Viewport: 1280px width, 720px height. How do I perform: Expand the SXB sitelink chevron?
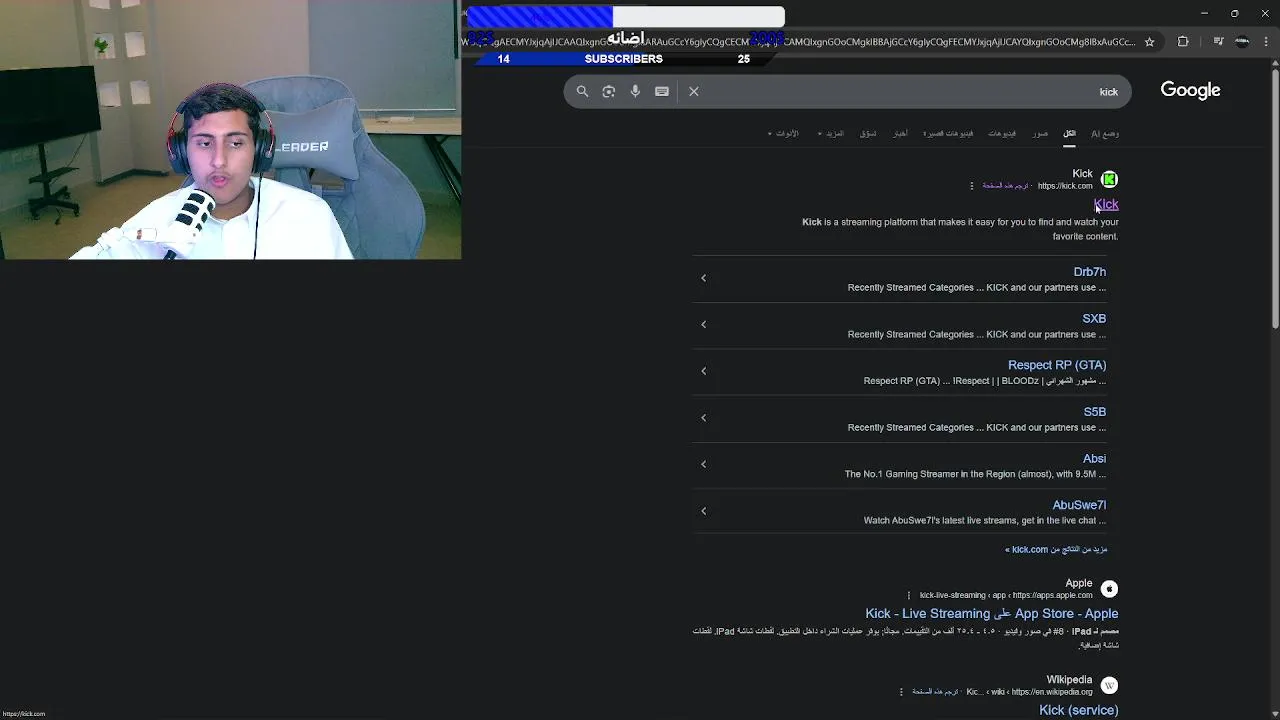tap(703, 324)
